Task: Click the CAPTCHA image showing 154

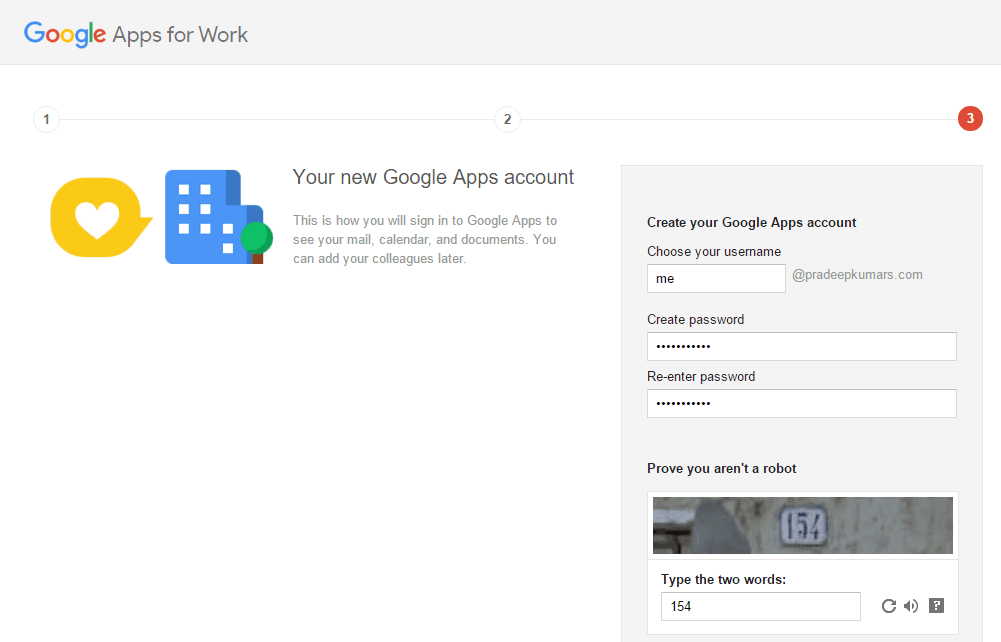Action: (802, 525)
